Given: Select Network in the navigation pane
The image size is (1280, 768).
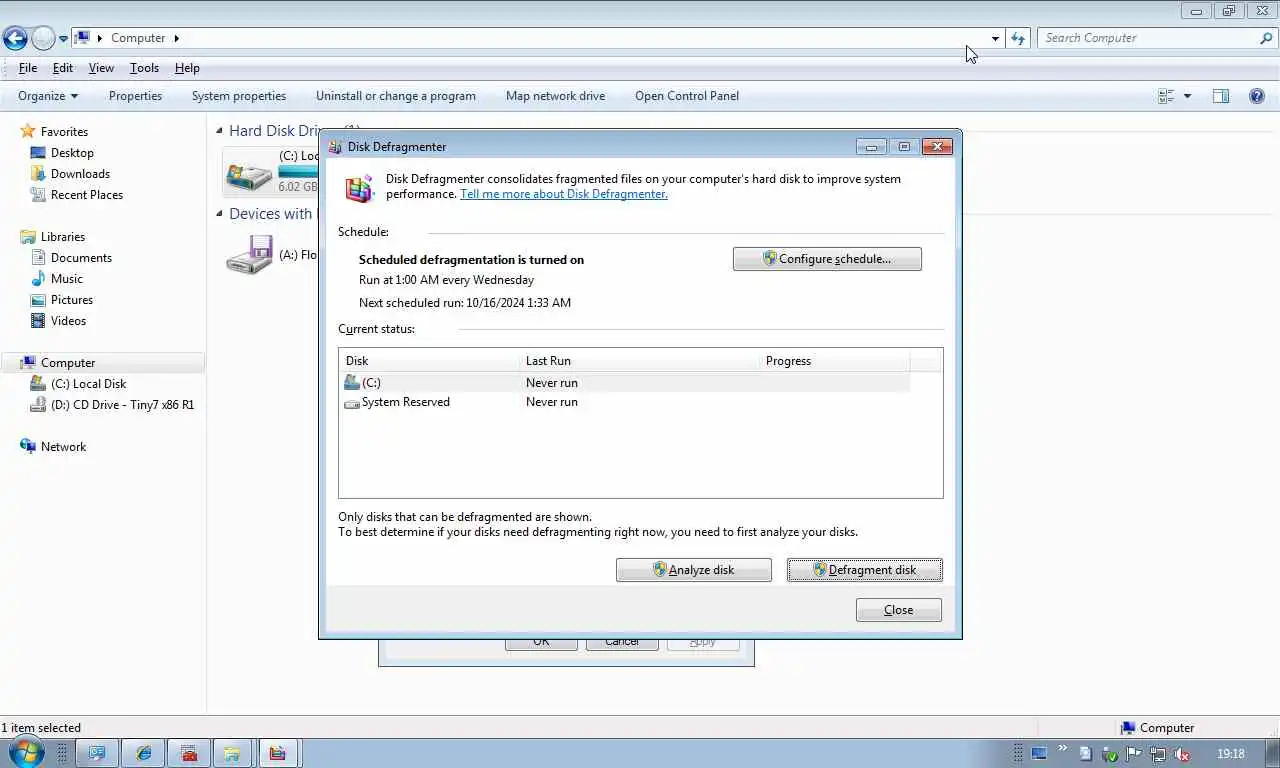Looking at the screenshot, I should (63, 447).
